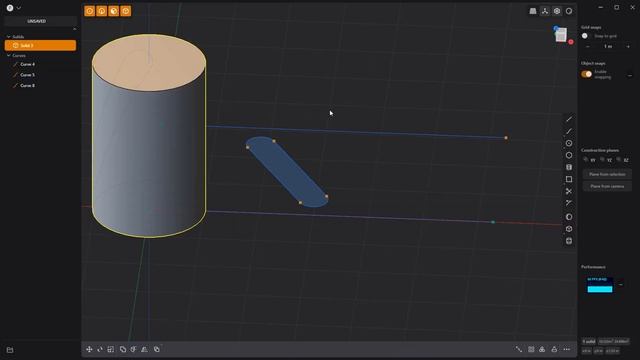Choose the XY construction plane
Image resolution: width=640 pixels, height=360 pixels.
[x=589, y=160]
